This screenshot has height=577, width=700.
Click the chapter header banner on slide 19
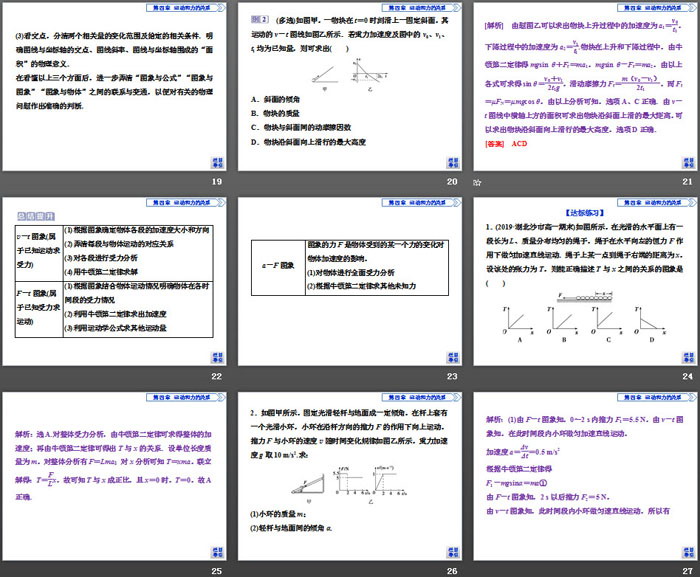click(x=186, y=8)
